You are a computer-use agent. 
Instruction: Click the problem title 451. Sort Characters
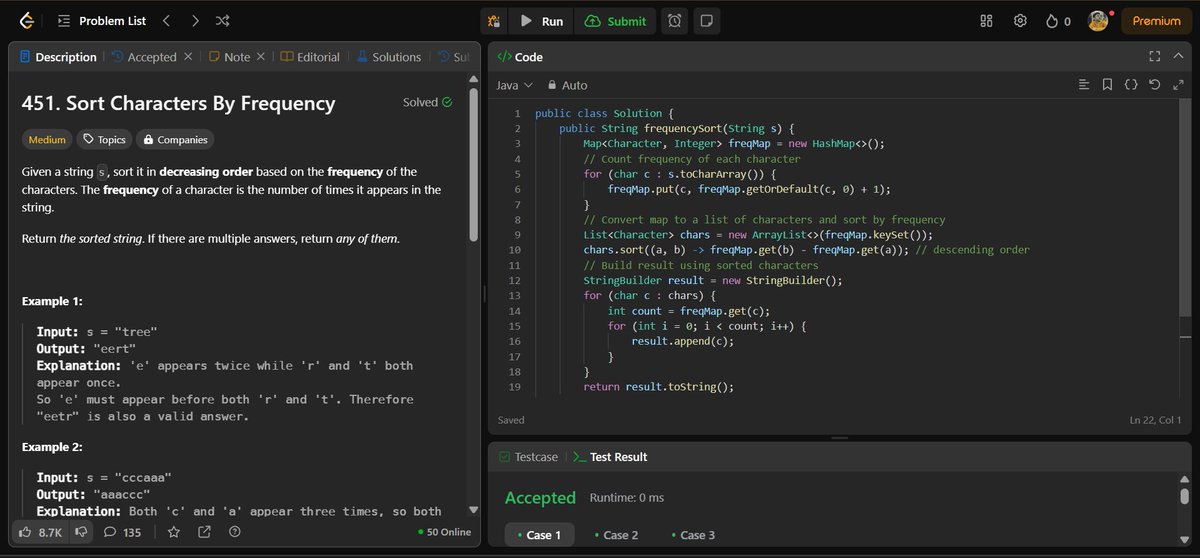pyautogui.click(x=179, y=103)
